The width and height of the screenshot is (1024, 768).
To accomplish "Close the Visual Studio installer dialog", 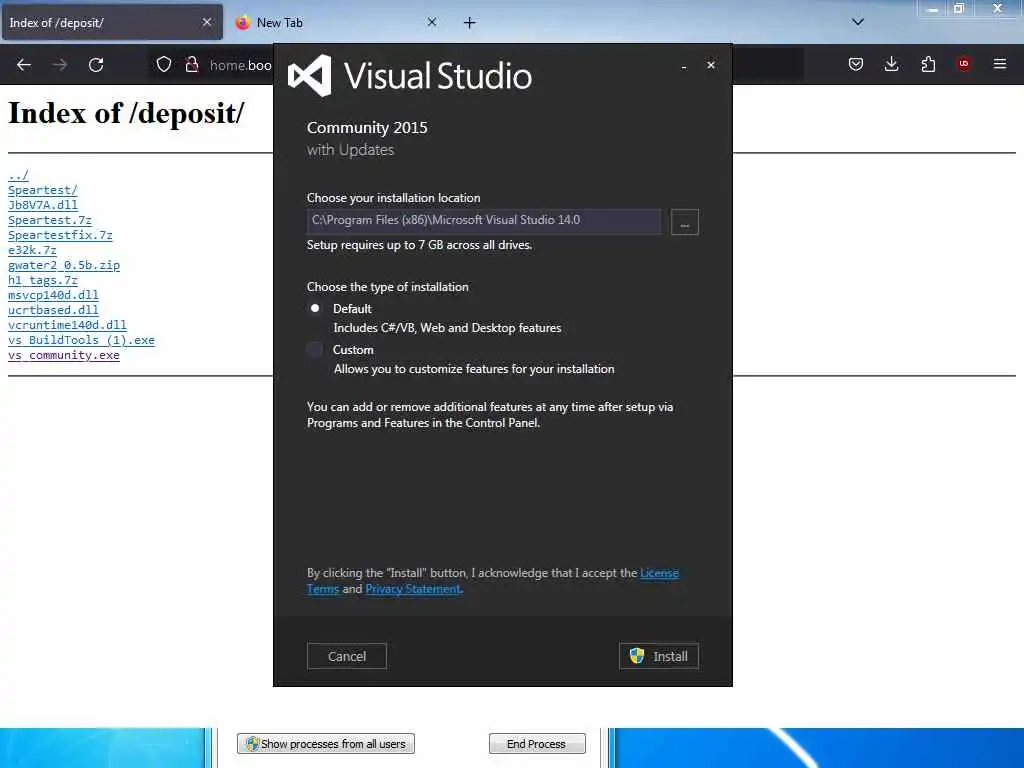I will [711, 65].
